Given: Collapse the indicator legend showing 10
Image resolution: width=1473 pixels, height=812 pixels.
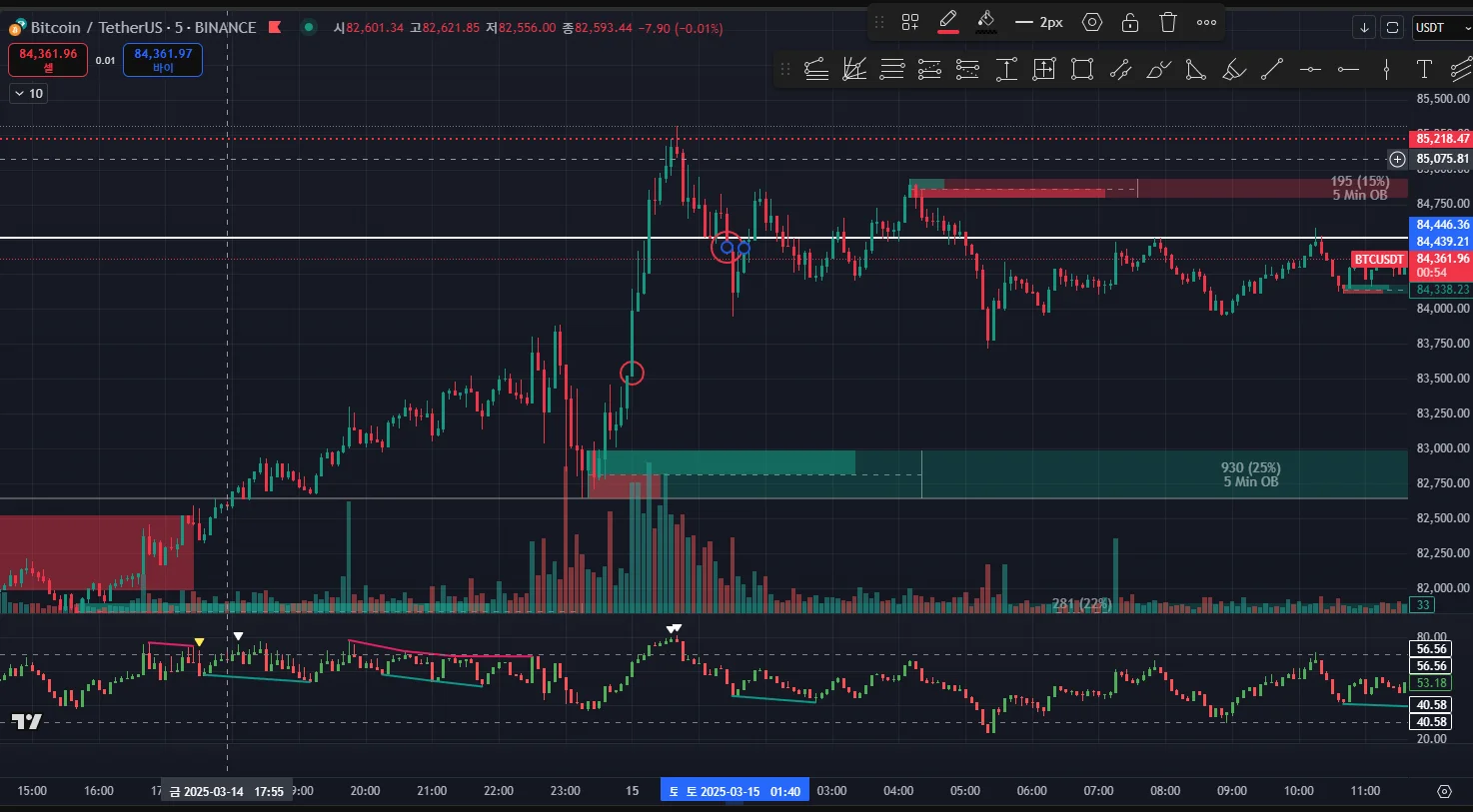Looking at the screenshot, I should point(28,93).
